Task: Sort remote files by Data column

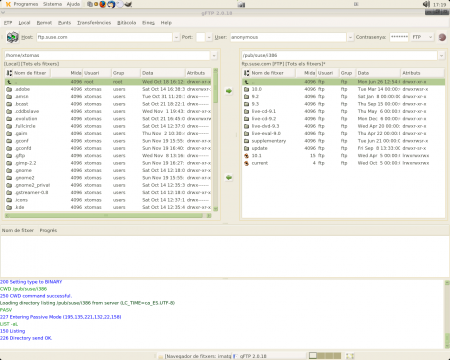Action: 378,73
